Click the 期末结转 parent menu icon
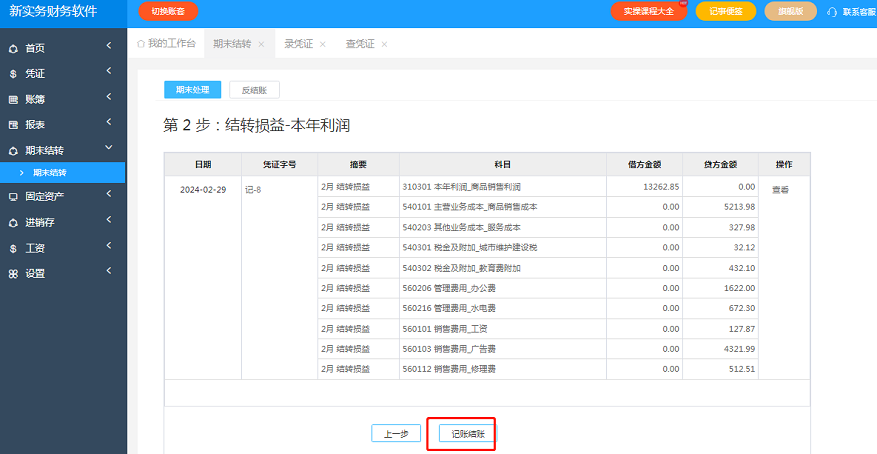 (x=13, y=151)
